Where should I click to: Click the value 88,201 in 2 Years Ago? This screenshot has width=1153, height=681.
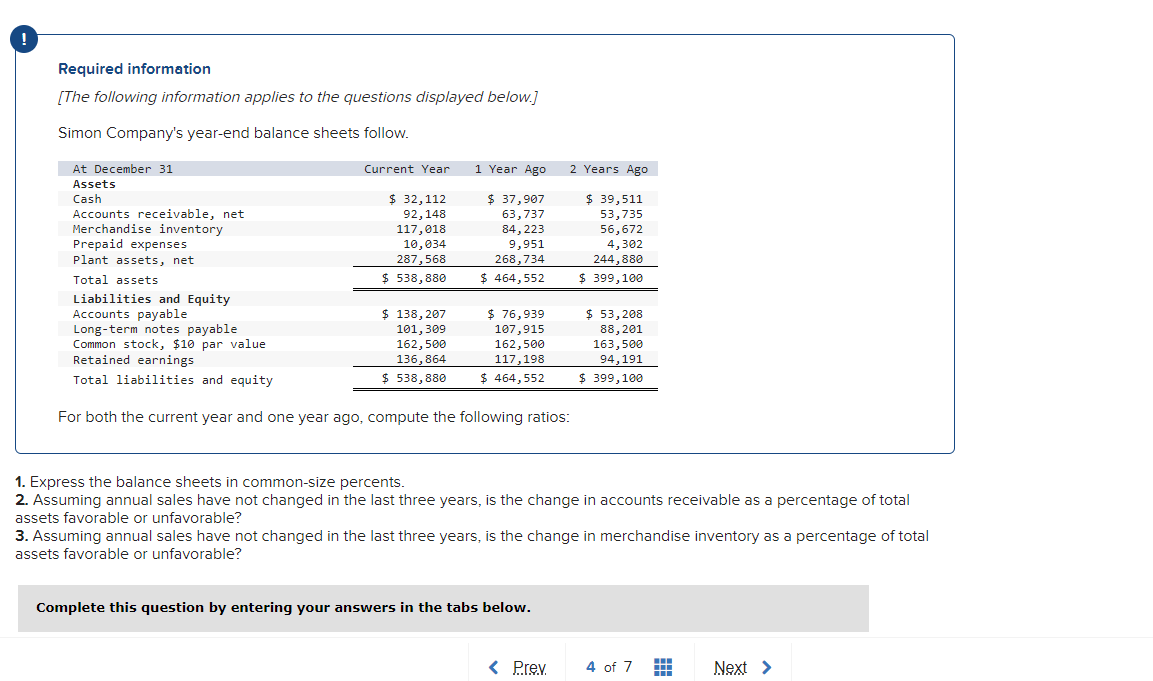click(621, 329)
